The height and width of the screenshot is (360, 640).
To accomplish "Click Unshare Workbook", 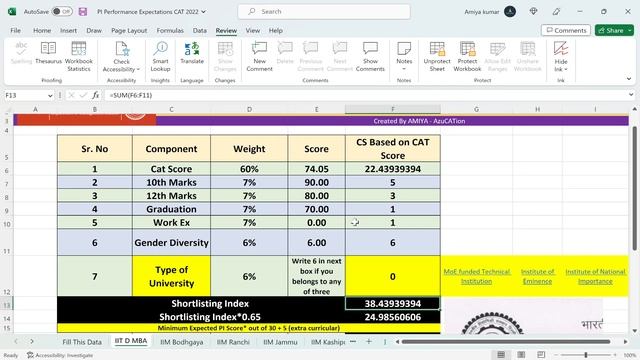I will [527, 56].
